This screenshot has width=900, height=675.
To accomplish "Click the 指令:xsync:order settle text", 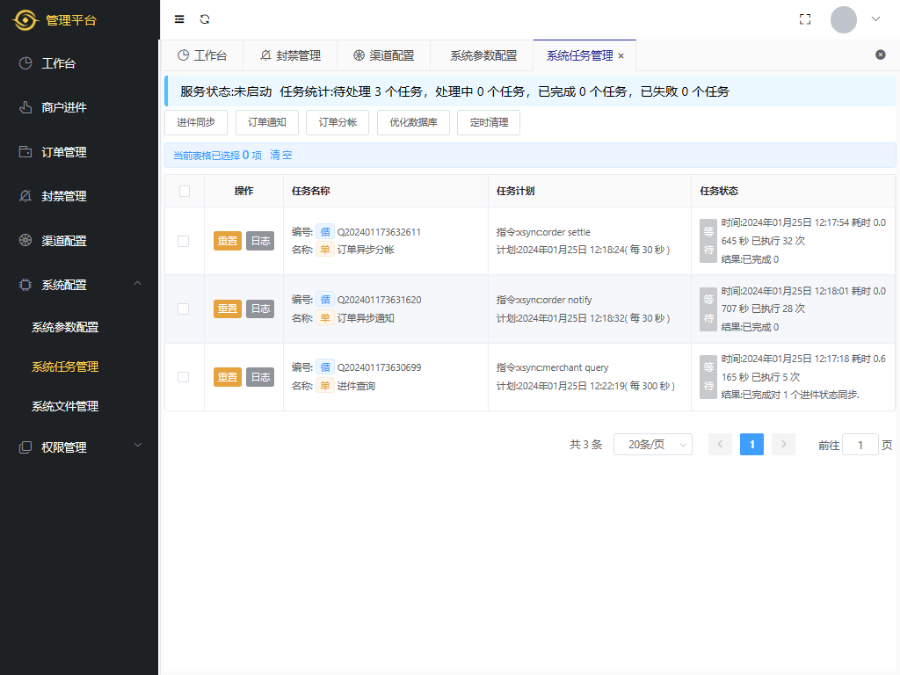I will (x=544, y=232).
